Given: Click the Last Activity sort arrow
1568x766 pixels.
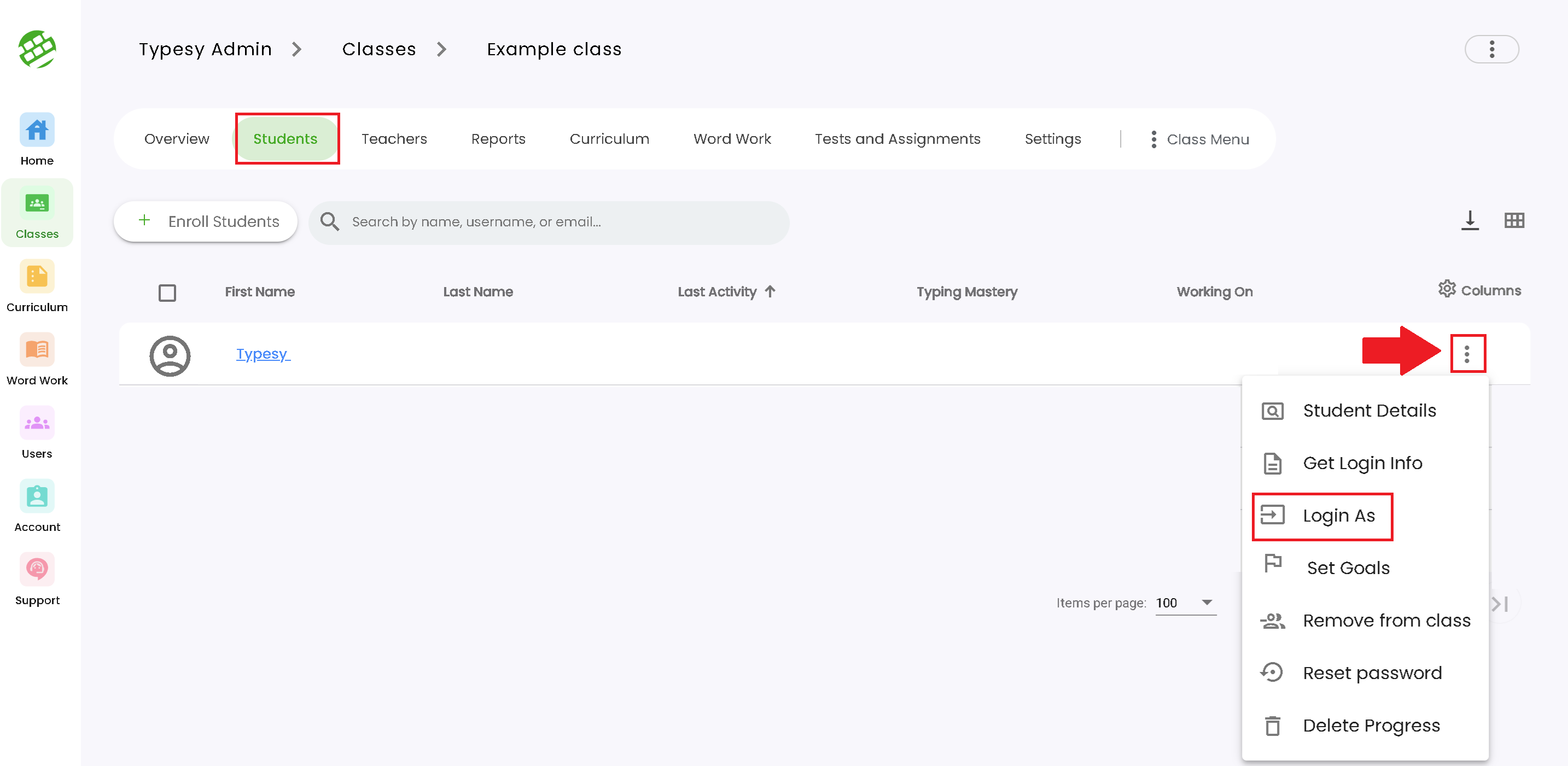Looking at the screenshot, I should pos(770,291).
